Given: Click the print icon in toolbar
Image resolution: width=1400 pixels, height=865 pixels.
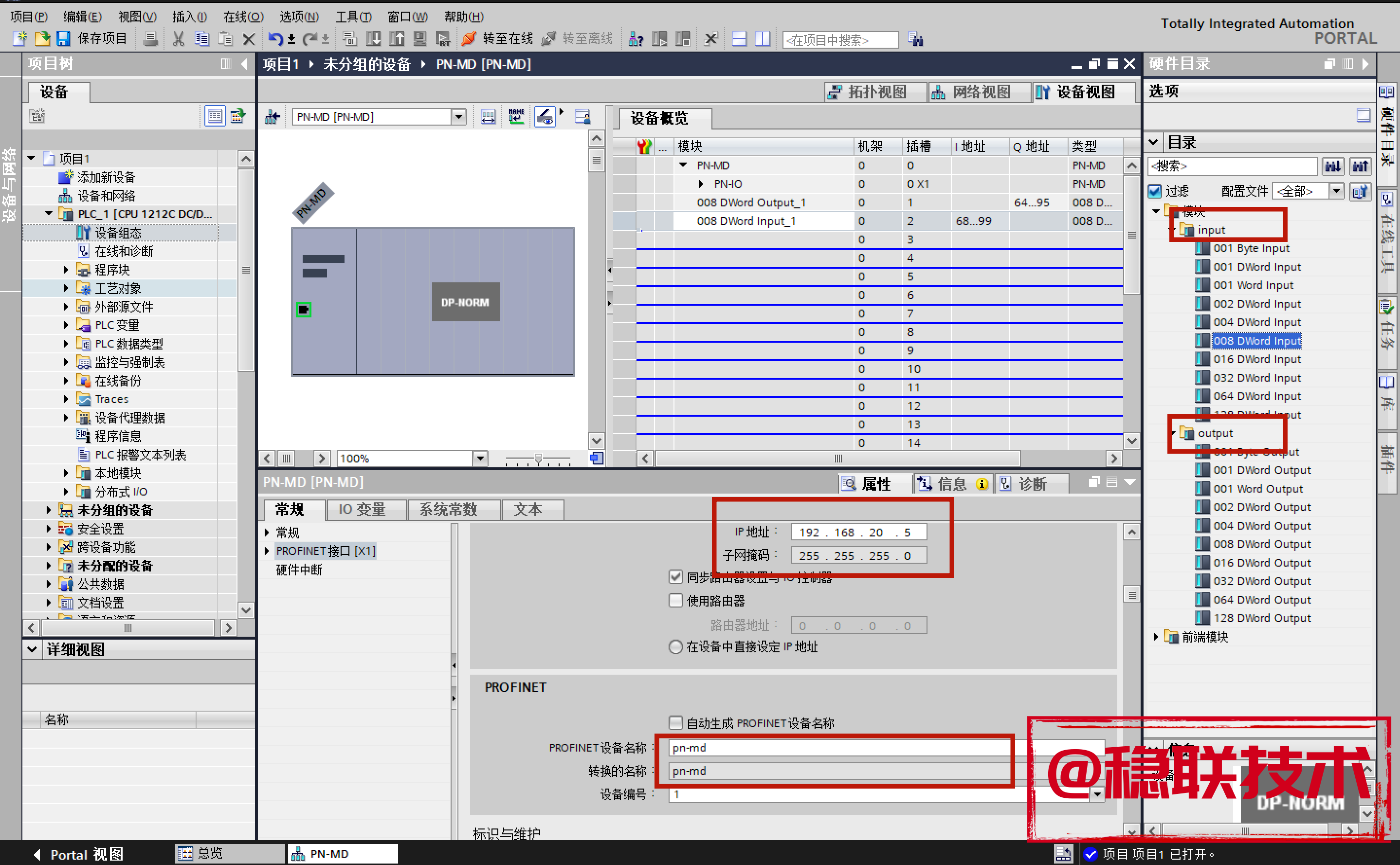Looking at the screenshot, I should pyautogui.click(x=150, y=39).
